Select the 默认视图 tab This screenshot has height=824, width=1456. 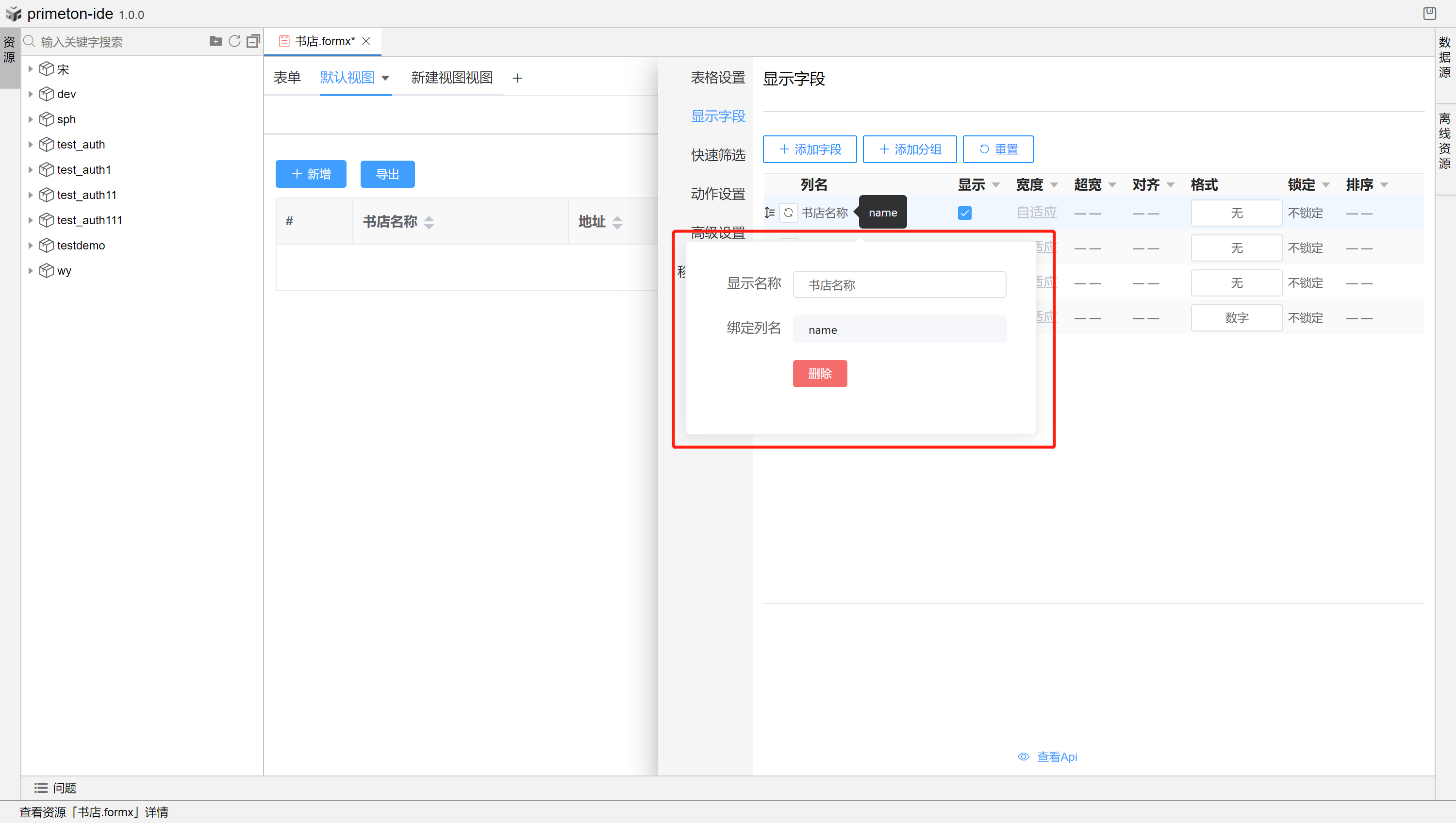[347, 78]
